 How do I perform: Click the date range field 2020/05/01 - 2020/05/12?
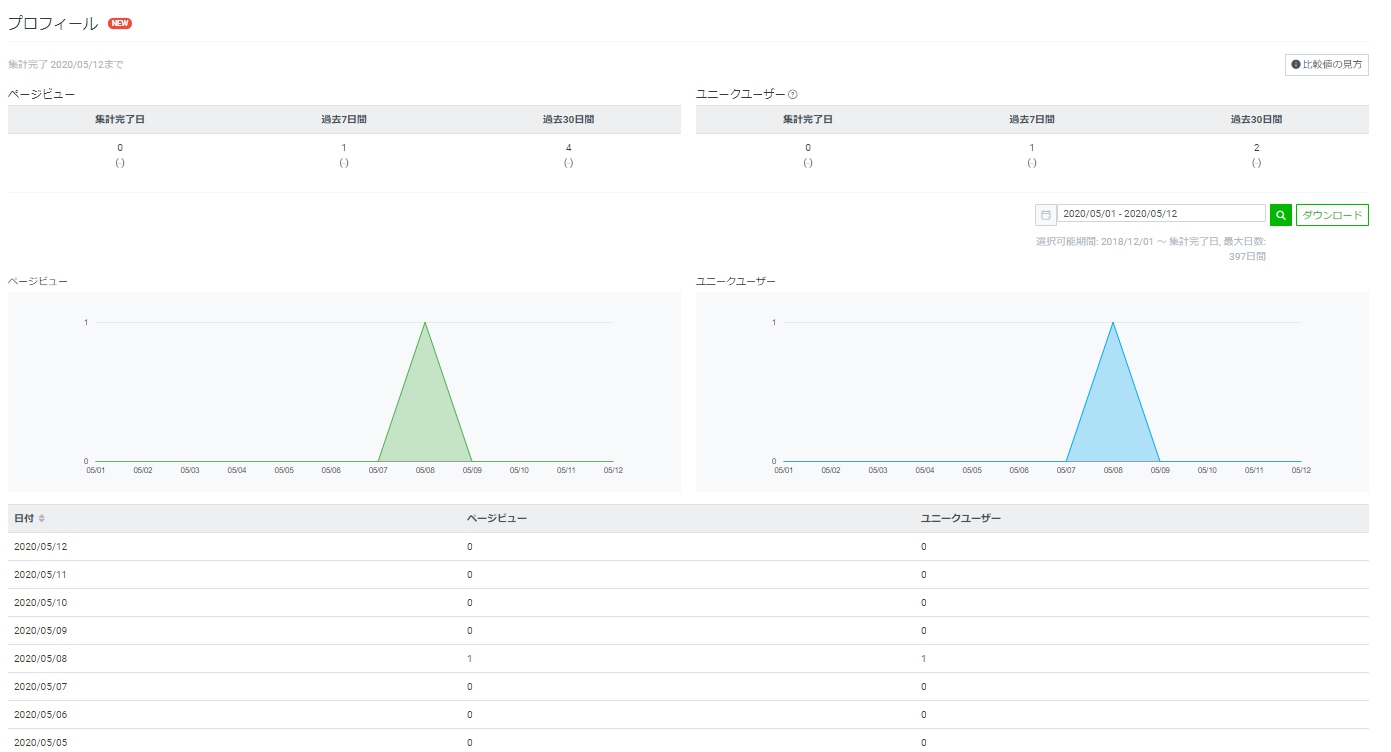pyautogui.click(x=1160, y=213)
